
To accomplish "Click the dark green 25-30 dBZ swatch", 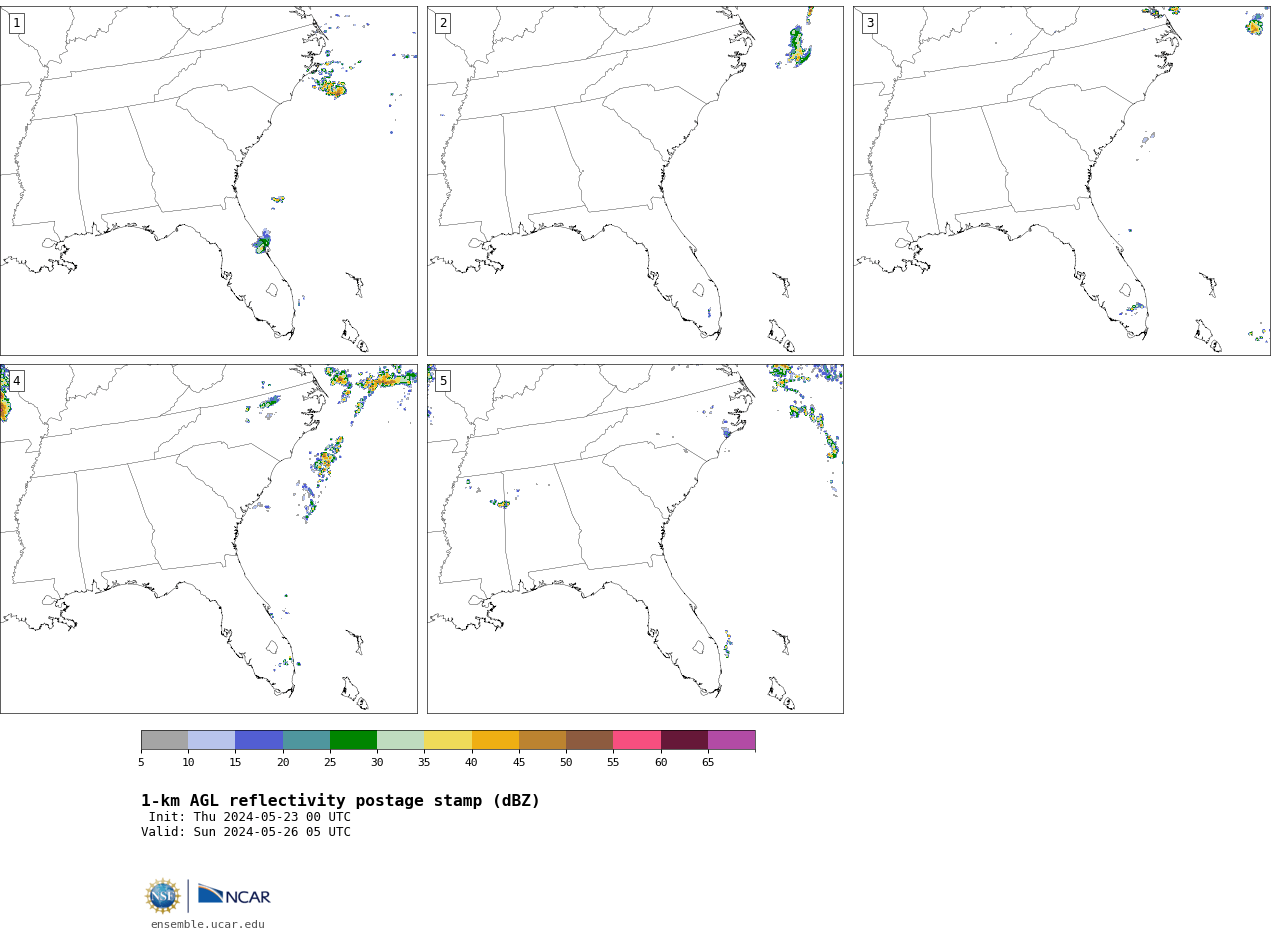I will click(x=353, y=740).
